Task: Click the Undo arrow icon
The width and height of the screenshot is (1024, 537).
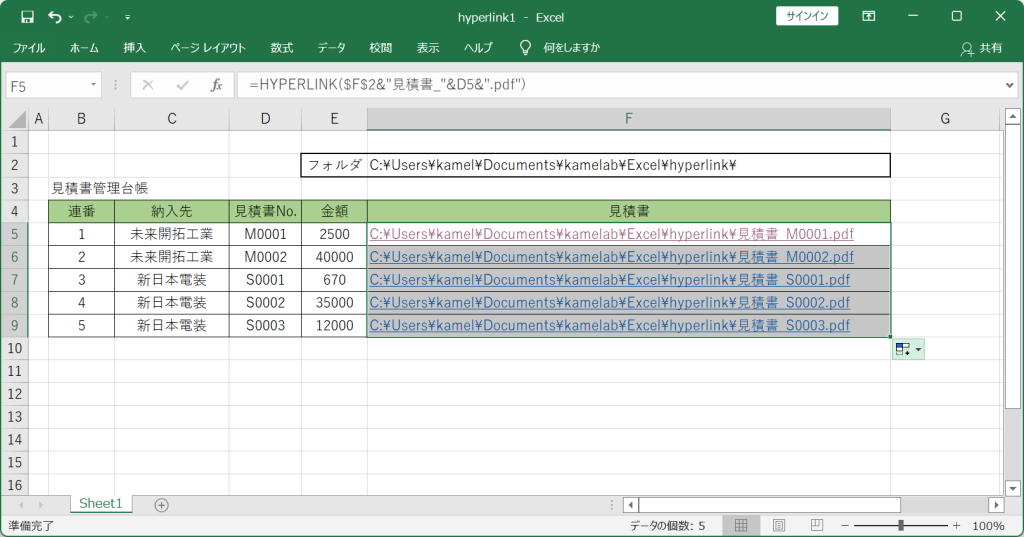Action: click(55, 17)
